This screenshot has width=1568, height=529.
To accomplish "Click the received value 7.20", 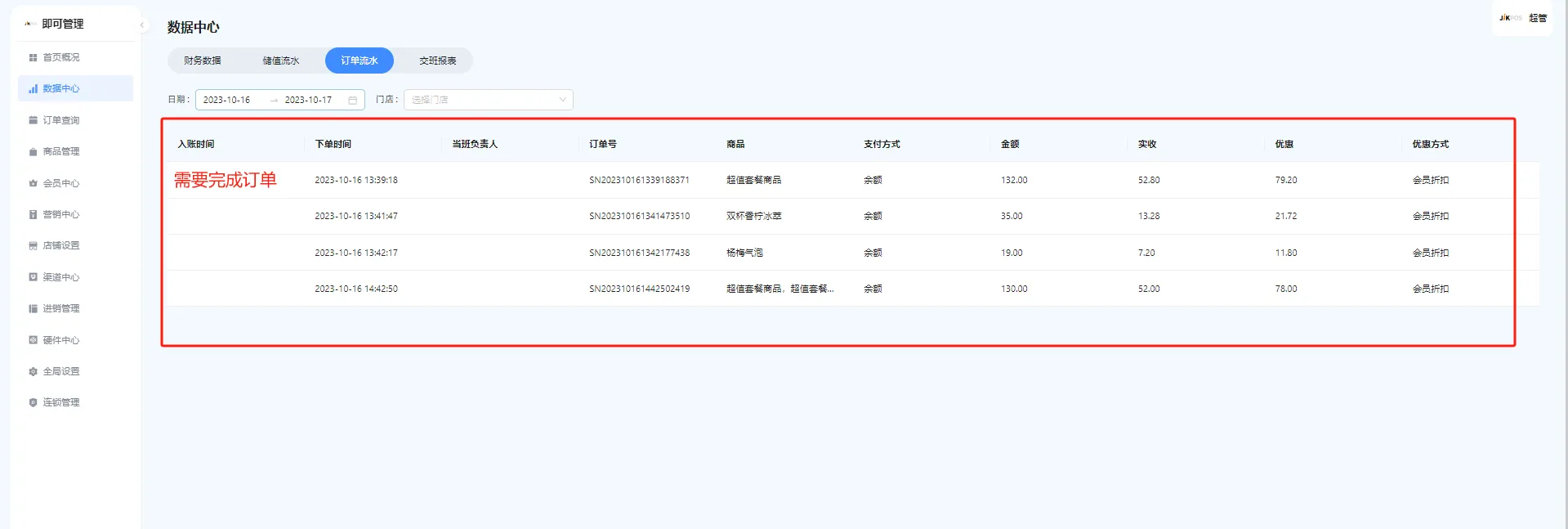I will click(x=1146, y=253).
